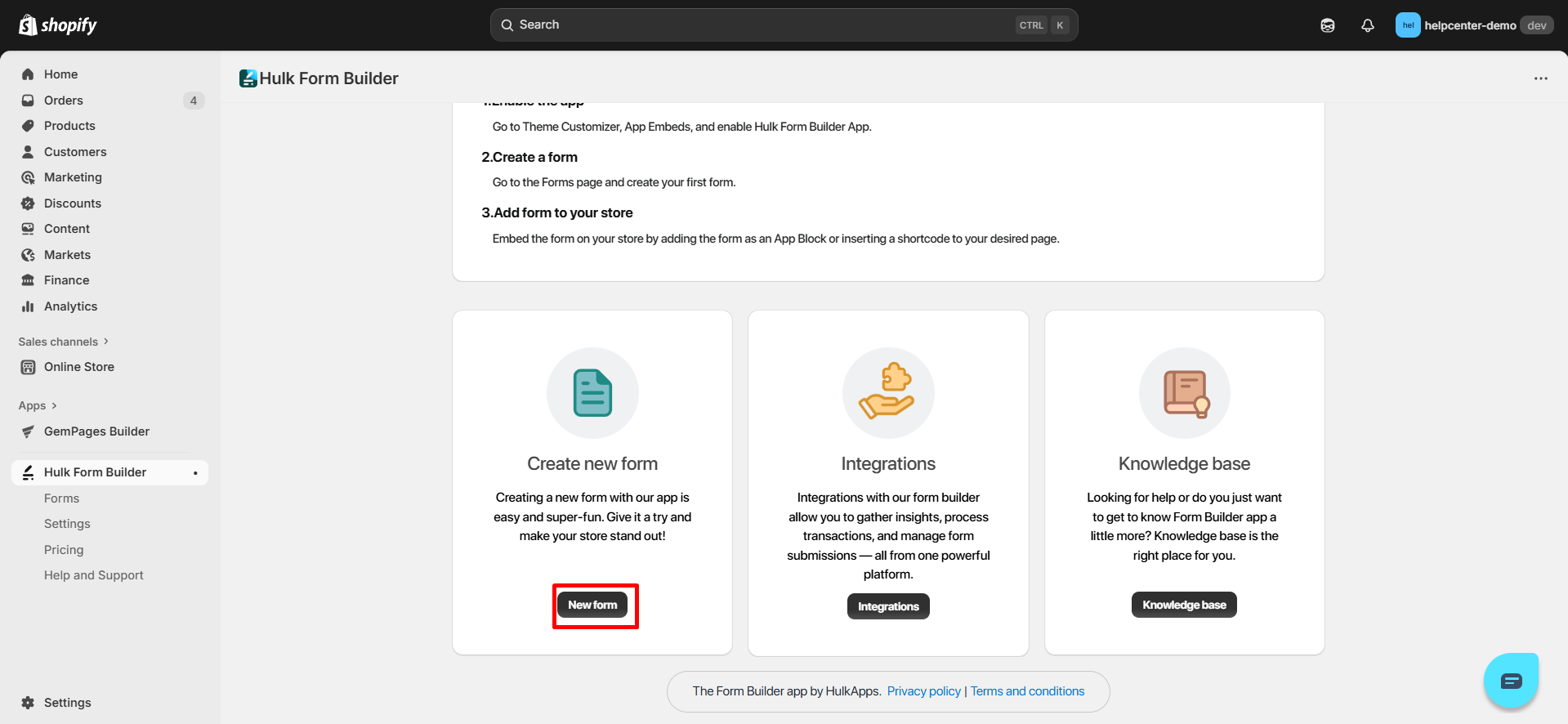
Task: Open the helpcenter-demo account menu
Action: 1475,25
